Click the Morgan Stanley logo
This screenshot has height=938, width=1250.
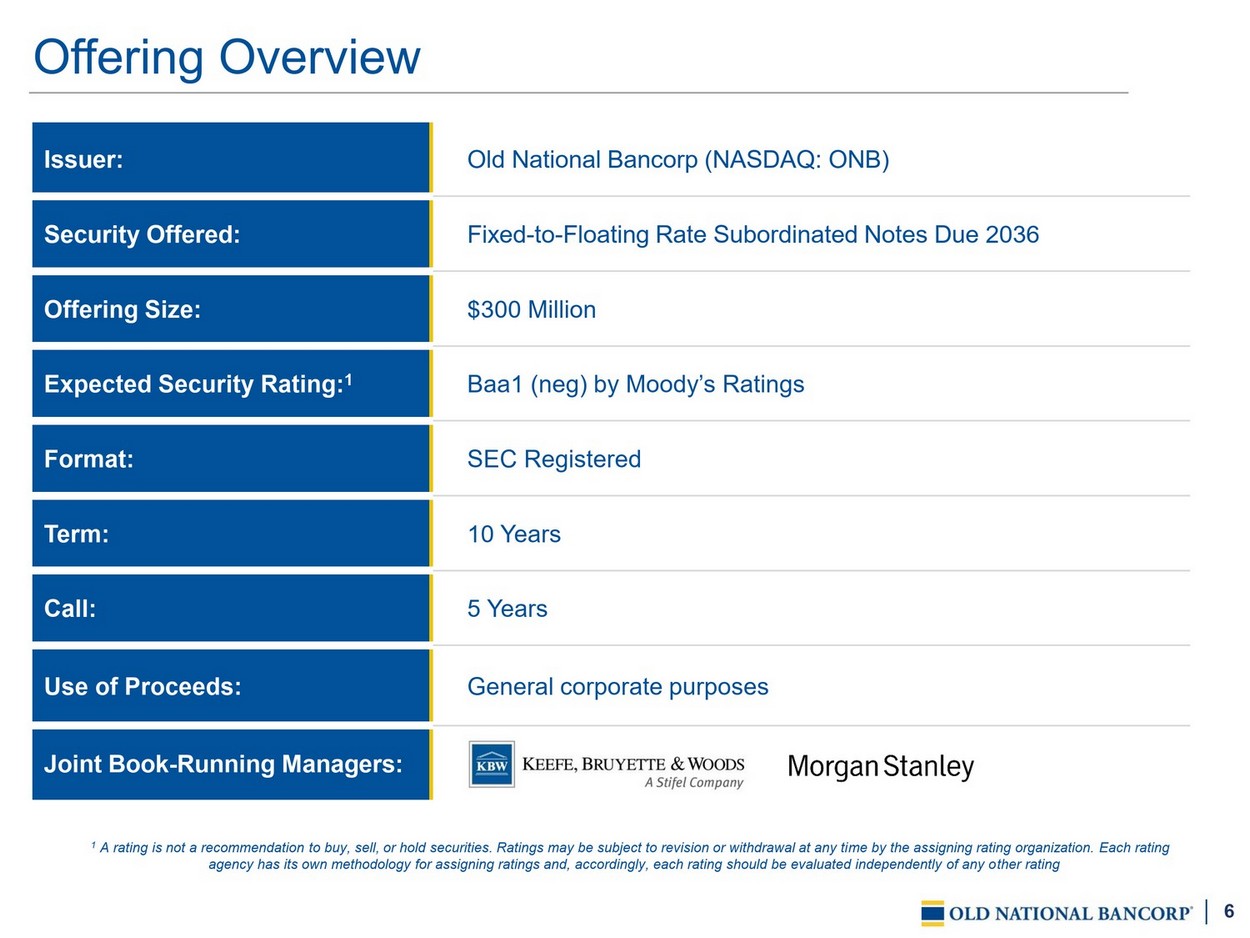pos(880,767)
